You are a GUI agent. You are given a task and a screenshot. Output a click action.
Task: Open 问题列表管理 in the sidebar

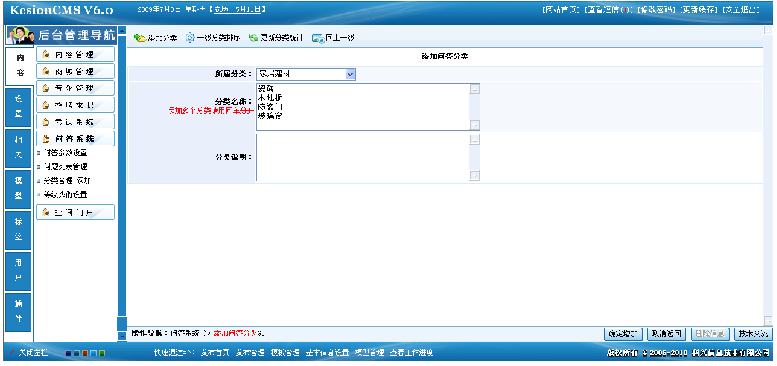pyautogui.click(x=65, y=167)
